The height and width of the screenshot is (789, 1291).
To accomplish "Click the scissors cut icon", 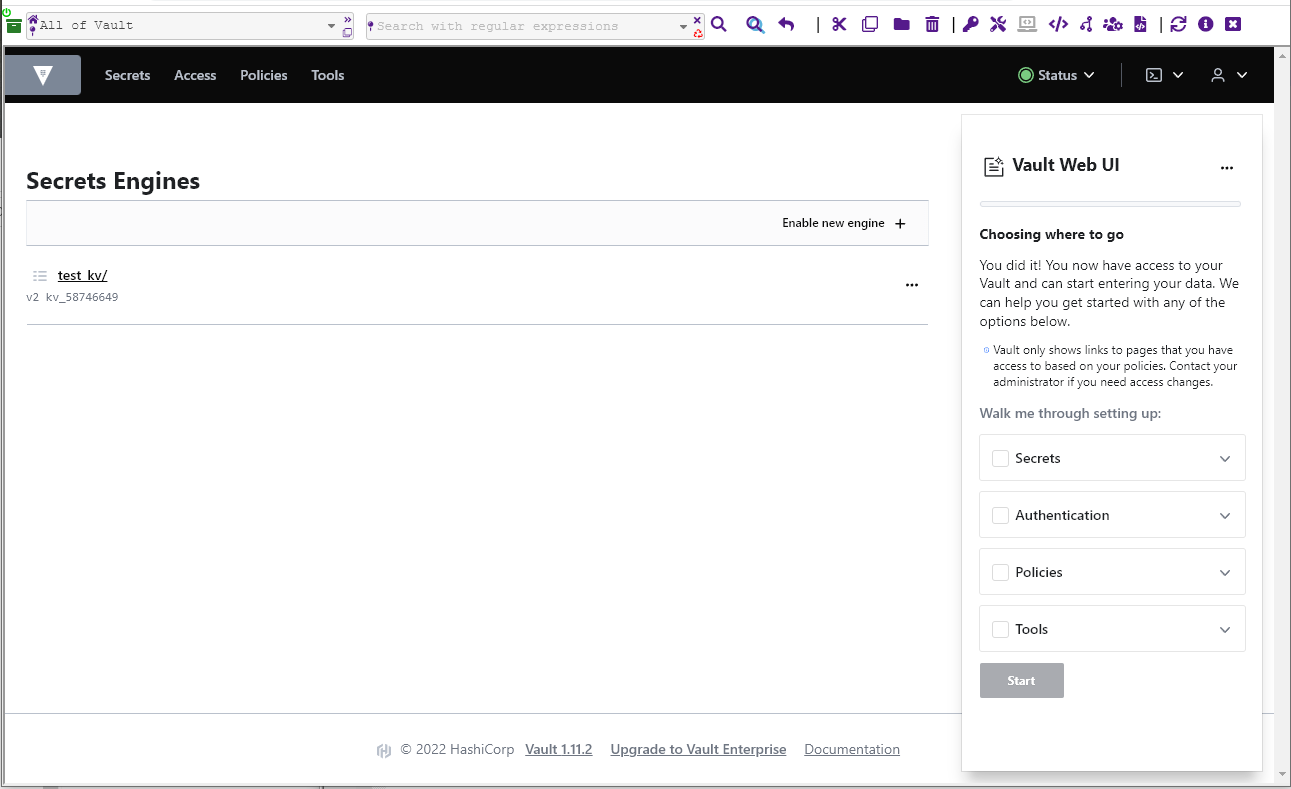I will tap(839, 24).
